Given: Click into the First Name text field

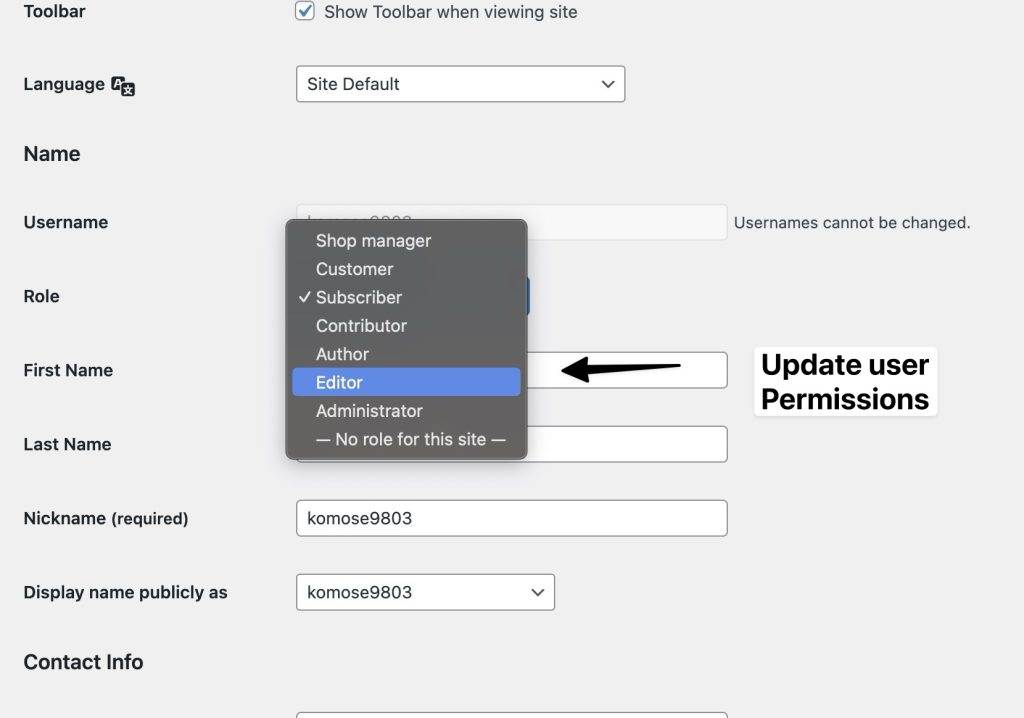Looking at the screenshot, I should [x=640, y=370].
